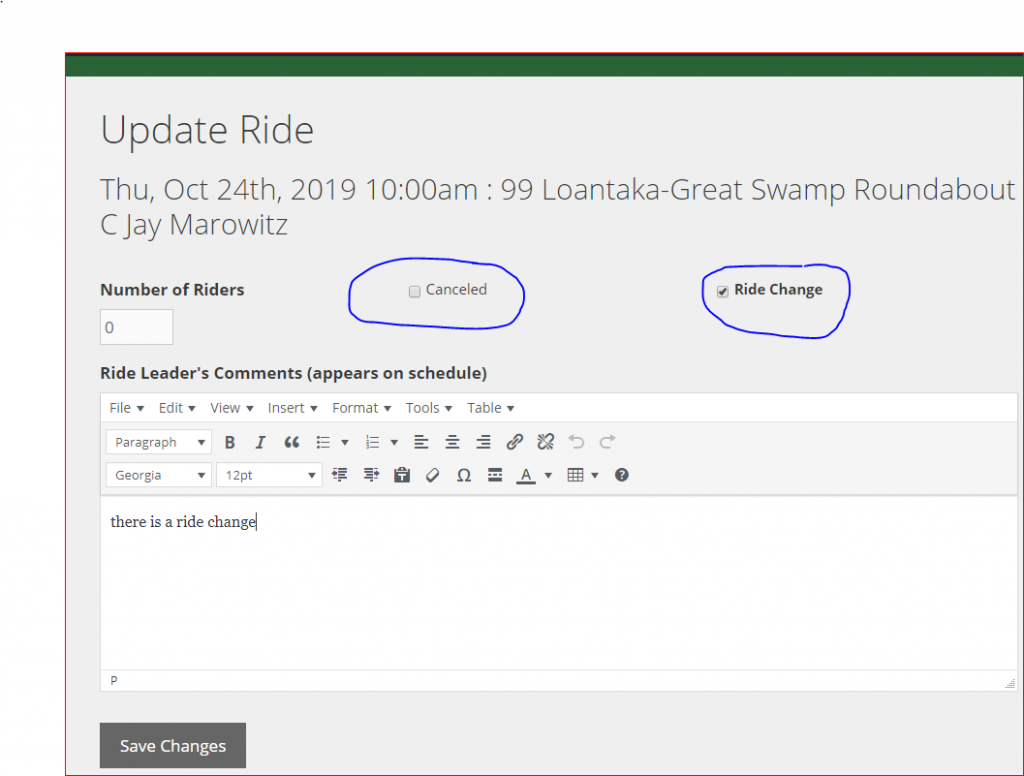Remove link with the unlink icon
Viewport: 1024px width, 776px height.
click(x=545, y=442)
